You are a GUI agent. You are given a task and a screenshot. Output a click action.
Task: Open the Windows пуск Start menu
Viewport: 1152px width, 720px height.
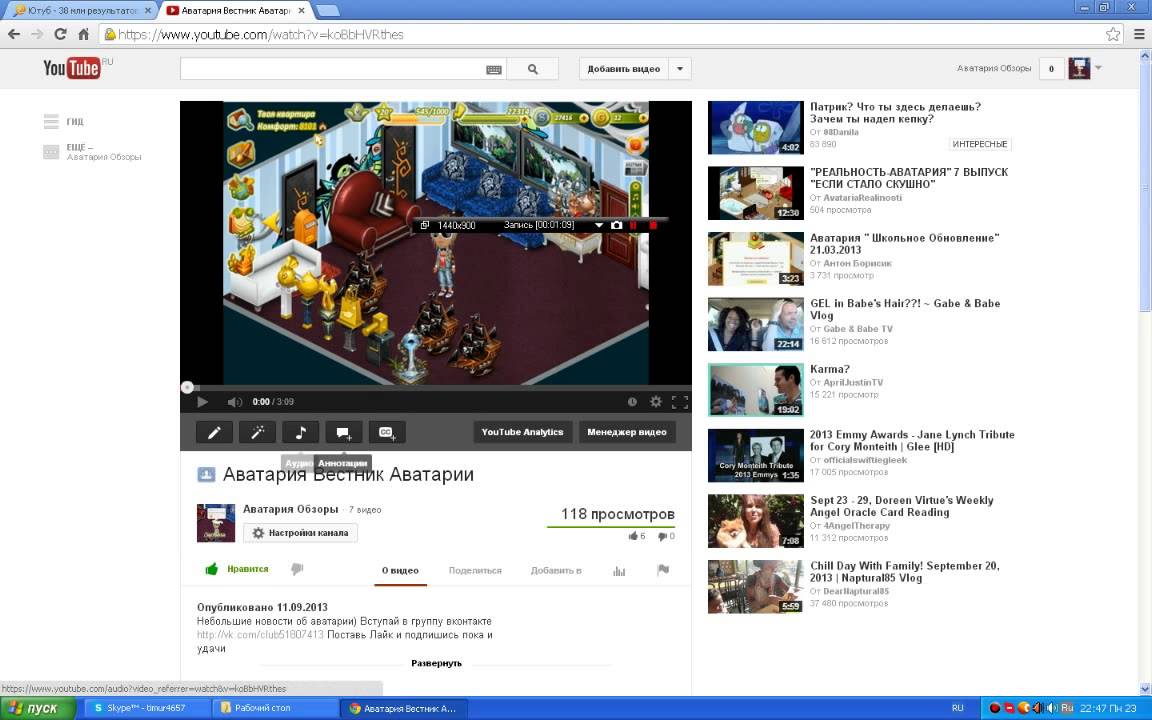(x=37, y=708)
